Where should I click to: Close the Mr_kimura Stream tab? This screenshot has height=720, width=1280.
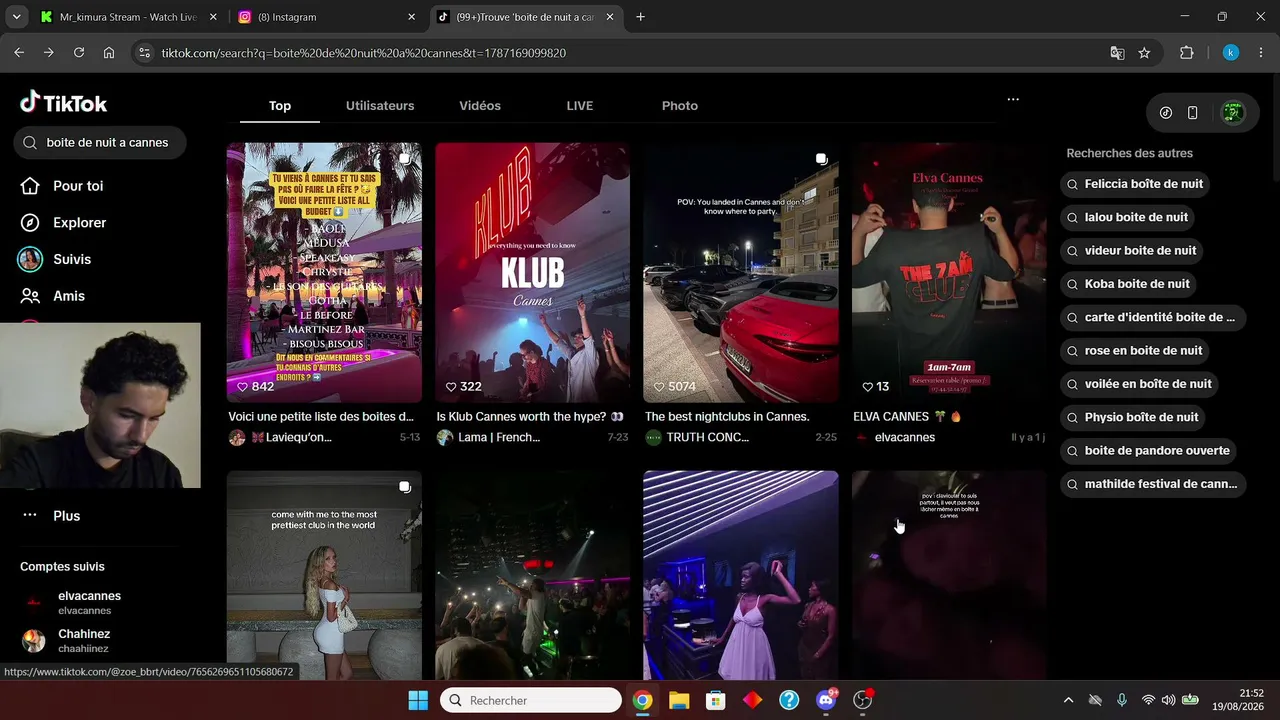coord(213,17)
